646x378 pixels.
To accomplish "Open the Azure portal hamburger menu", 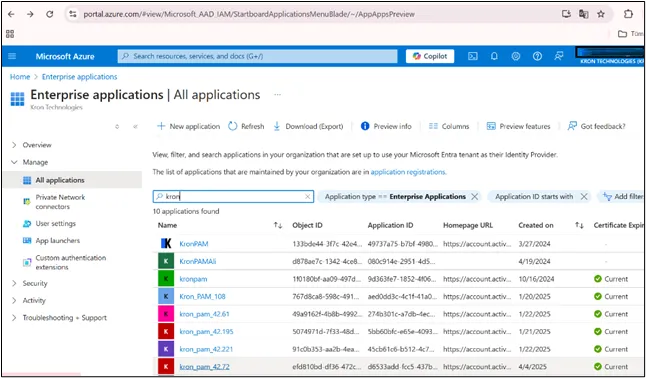I will 12,56.
